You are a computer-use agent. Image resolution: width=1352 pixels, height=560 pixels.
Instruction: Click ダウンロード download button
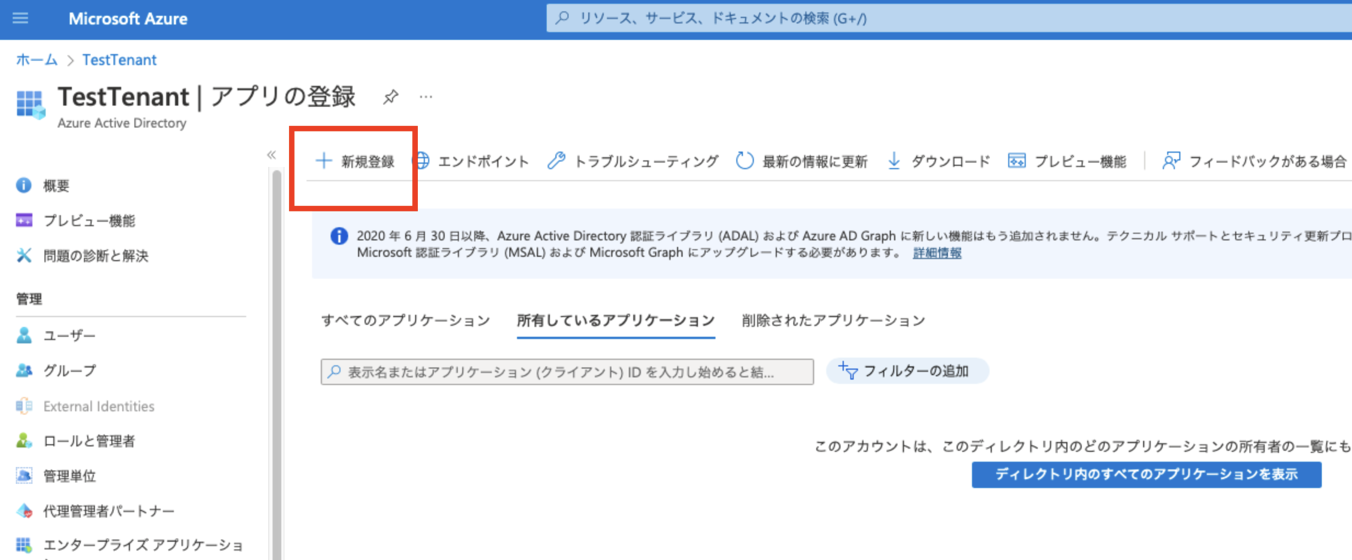click(938, 161)
